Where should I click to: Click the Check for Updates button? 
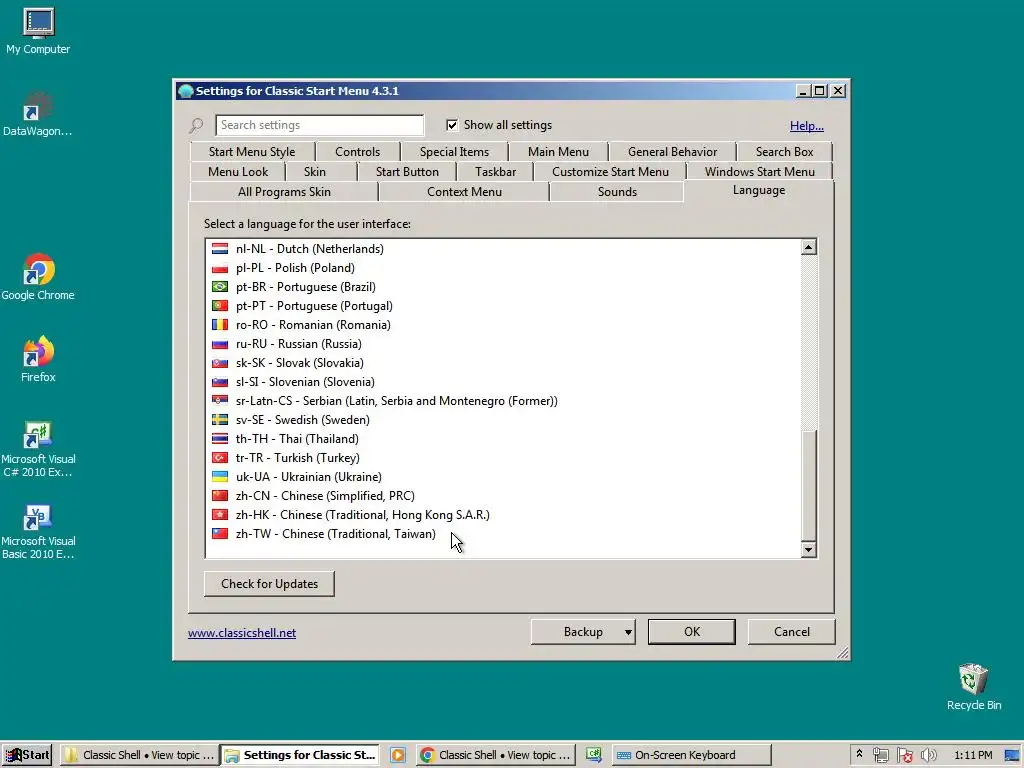pos(269,584)
